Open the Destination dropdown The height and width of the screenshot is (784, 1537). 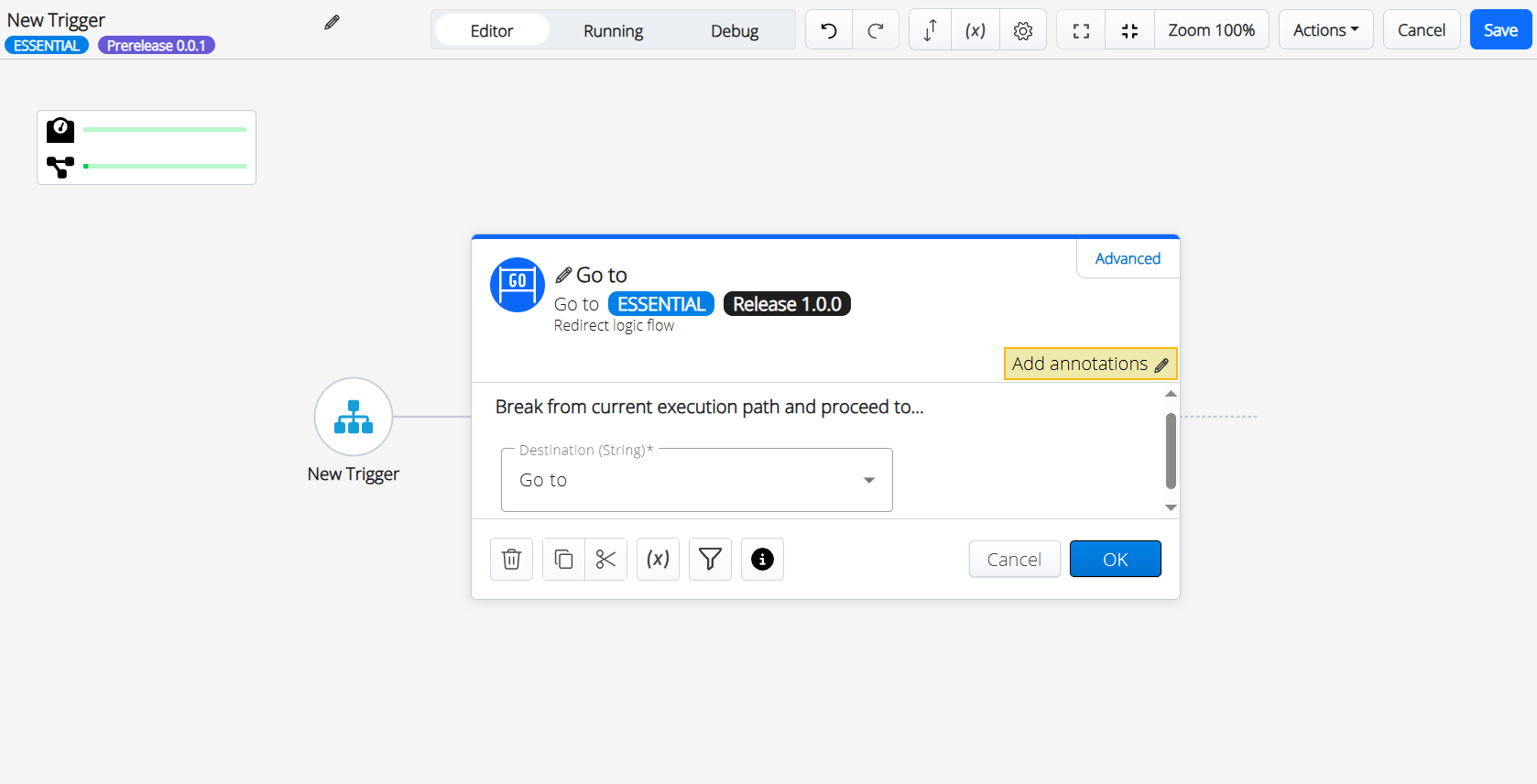coord(696,480)
